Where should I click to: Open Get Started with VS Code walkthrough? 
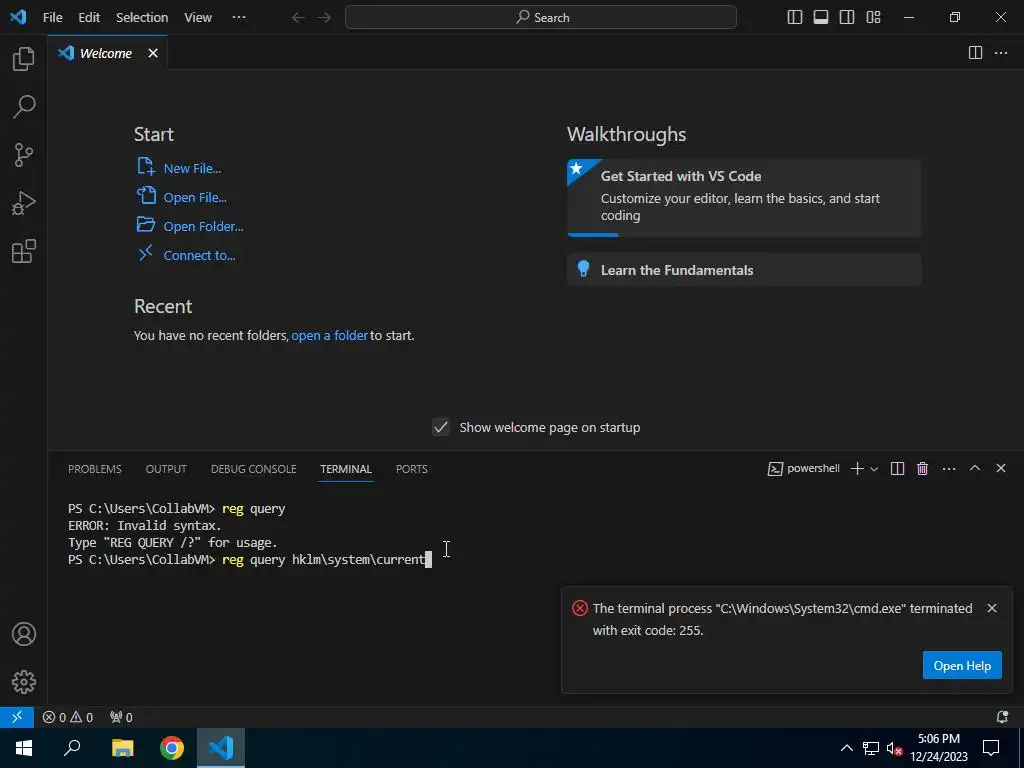click(x=744, y=197)
